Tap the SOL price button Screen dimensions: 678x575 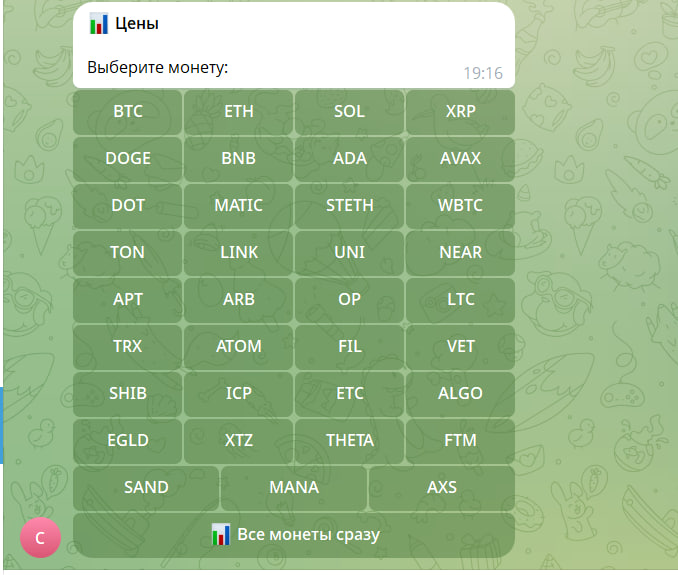click(x=349, y=112)
